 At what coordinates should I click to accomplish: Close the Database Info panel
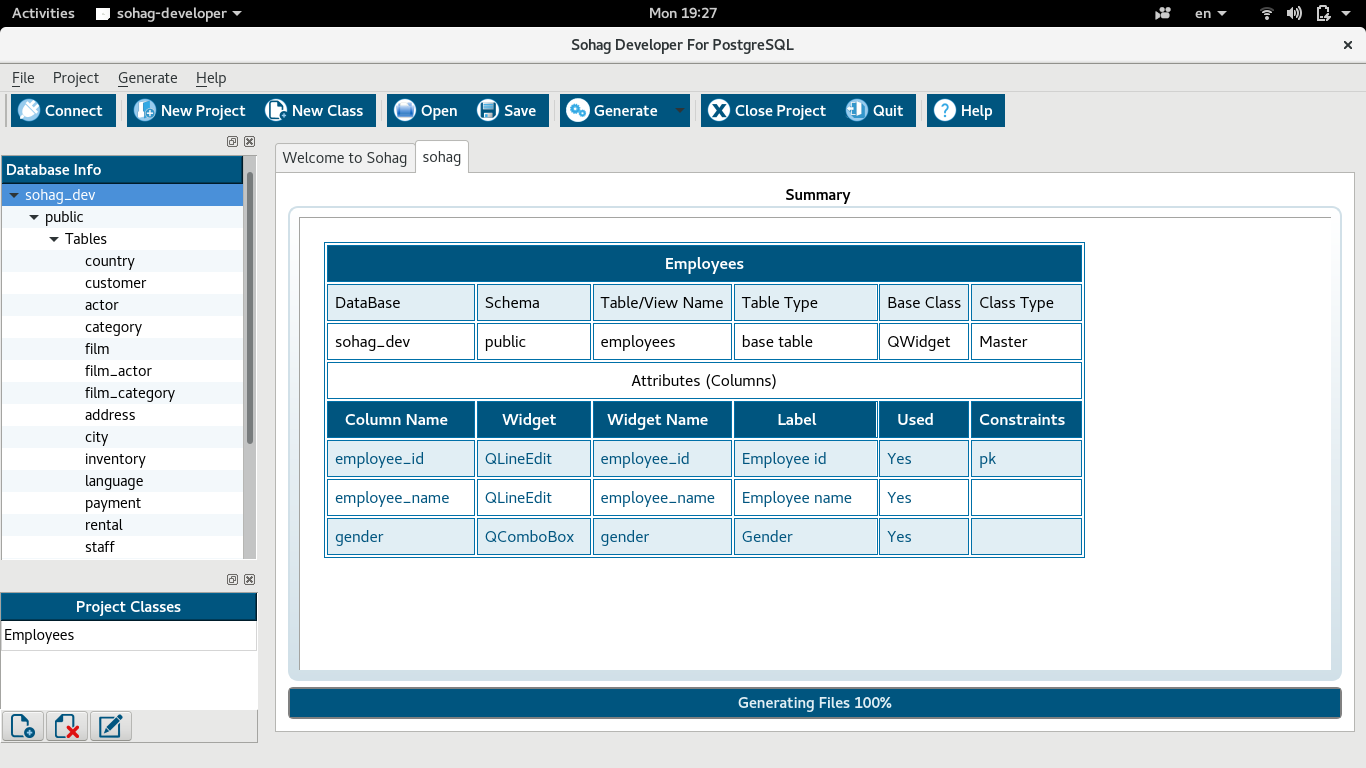[x=249, y=142]
